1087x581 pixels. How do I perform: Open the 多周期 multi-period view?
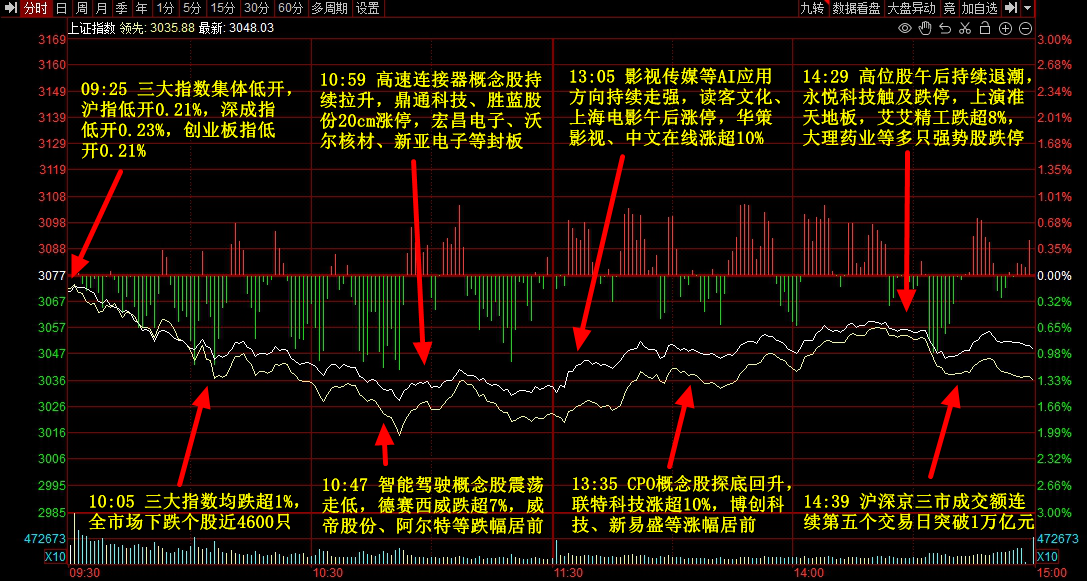pos(329,8)
